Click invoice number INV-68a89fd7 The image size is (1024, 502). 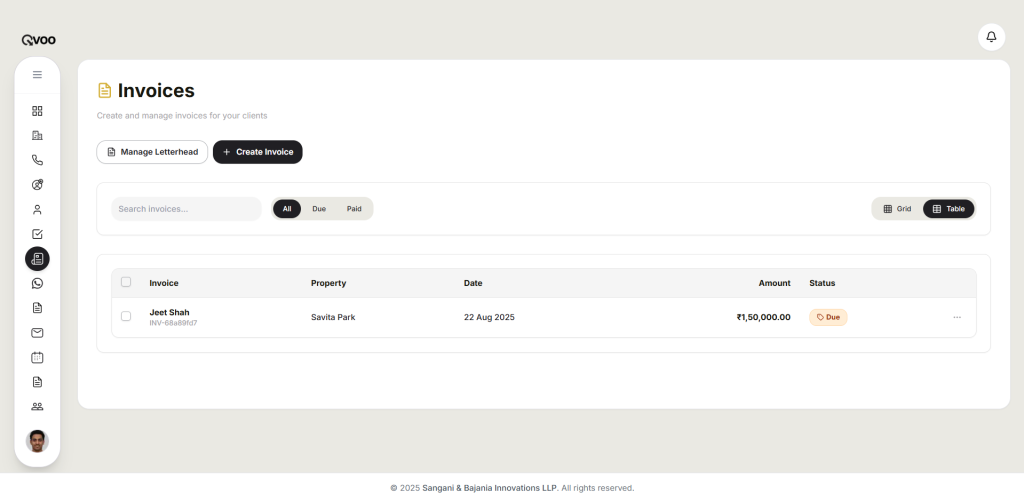pos(173,322)
